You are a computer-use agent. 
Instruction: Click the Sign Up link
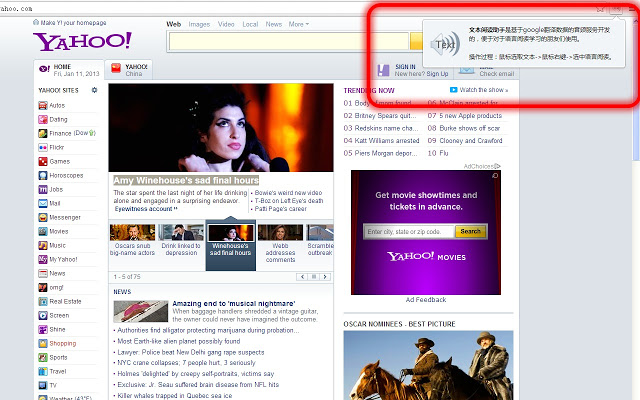click(x=437, y=74)
